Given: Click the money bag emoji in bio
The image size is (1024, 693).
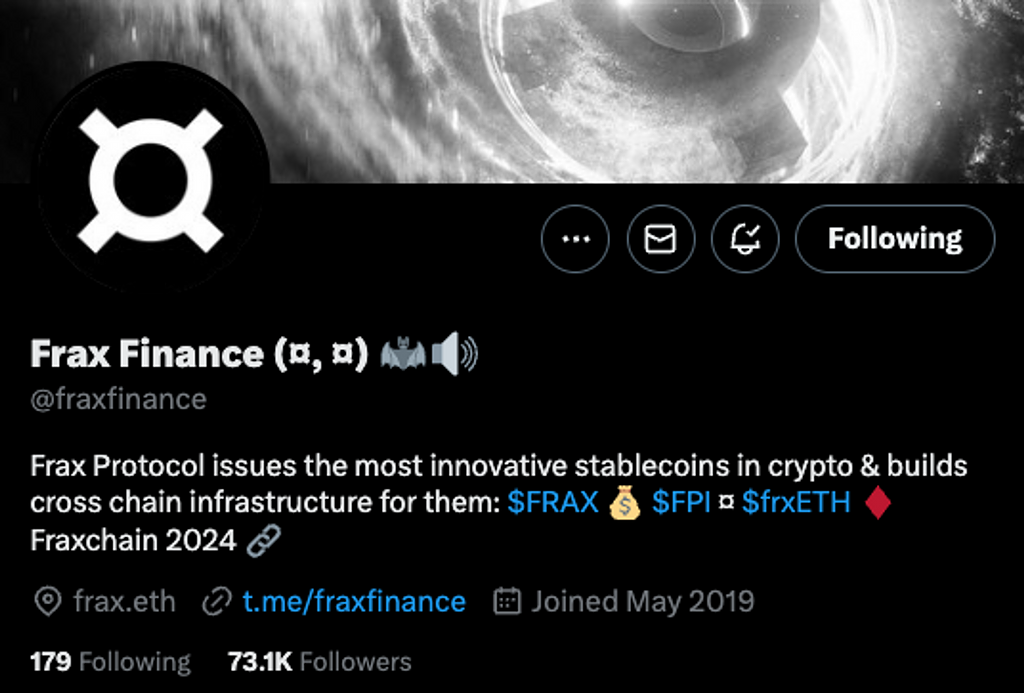Looking at the screenshot, I should point(624,503).
